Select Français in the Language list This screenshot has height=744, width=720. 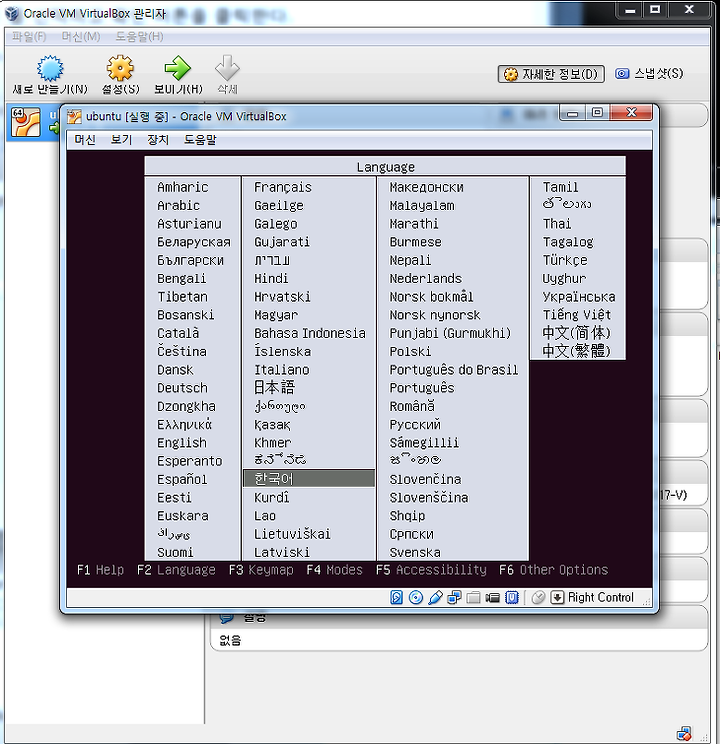(x=283, y=187)
